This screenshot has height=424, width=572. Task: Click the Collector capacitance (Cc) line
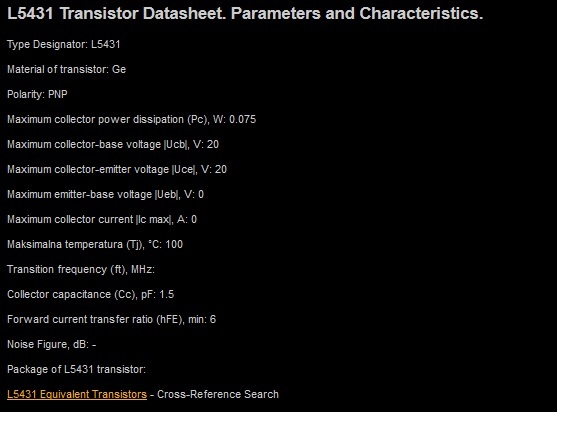click(90, 294)
